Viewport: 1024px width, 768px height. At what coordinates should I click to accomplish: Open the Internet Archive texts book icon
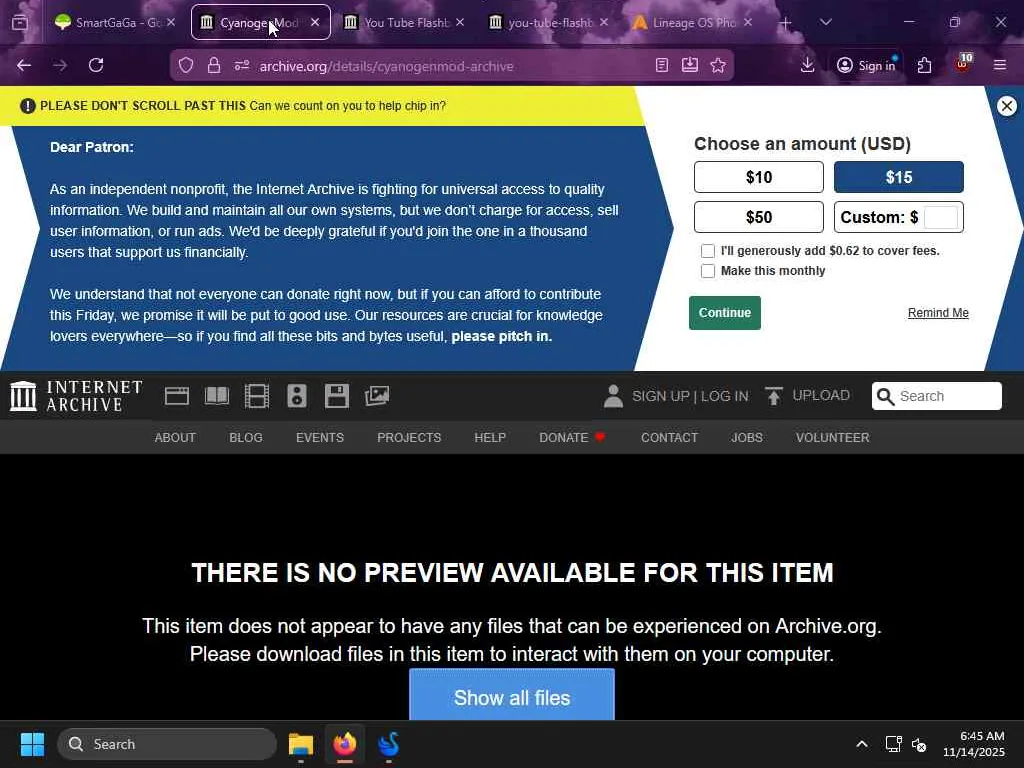click(217, 396)
